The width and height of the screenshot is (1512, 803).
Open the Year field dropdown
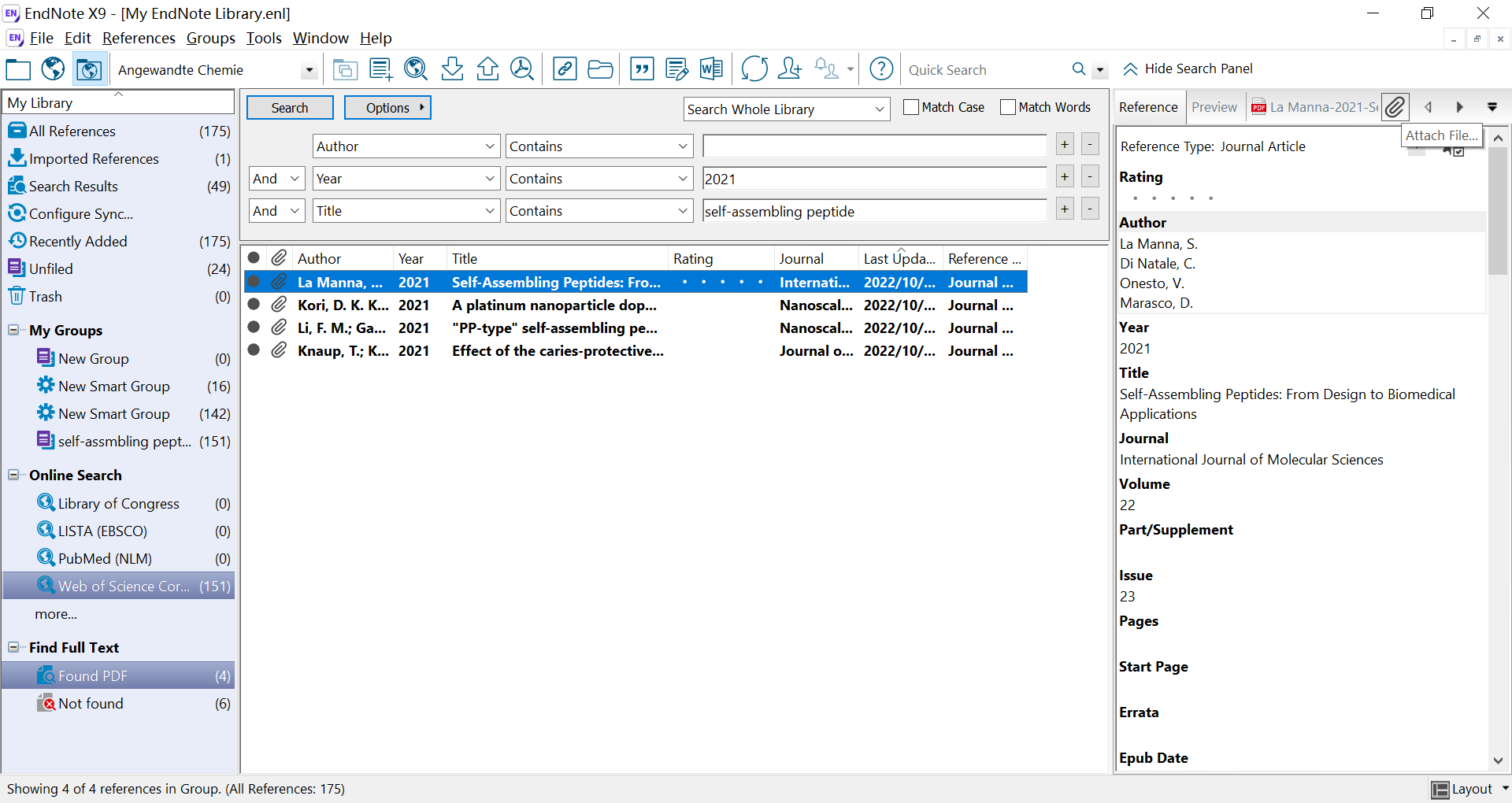coord(406,179)
